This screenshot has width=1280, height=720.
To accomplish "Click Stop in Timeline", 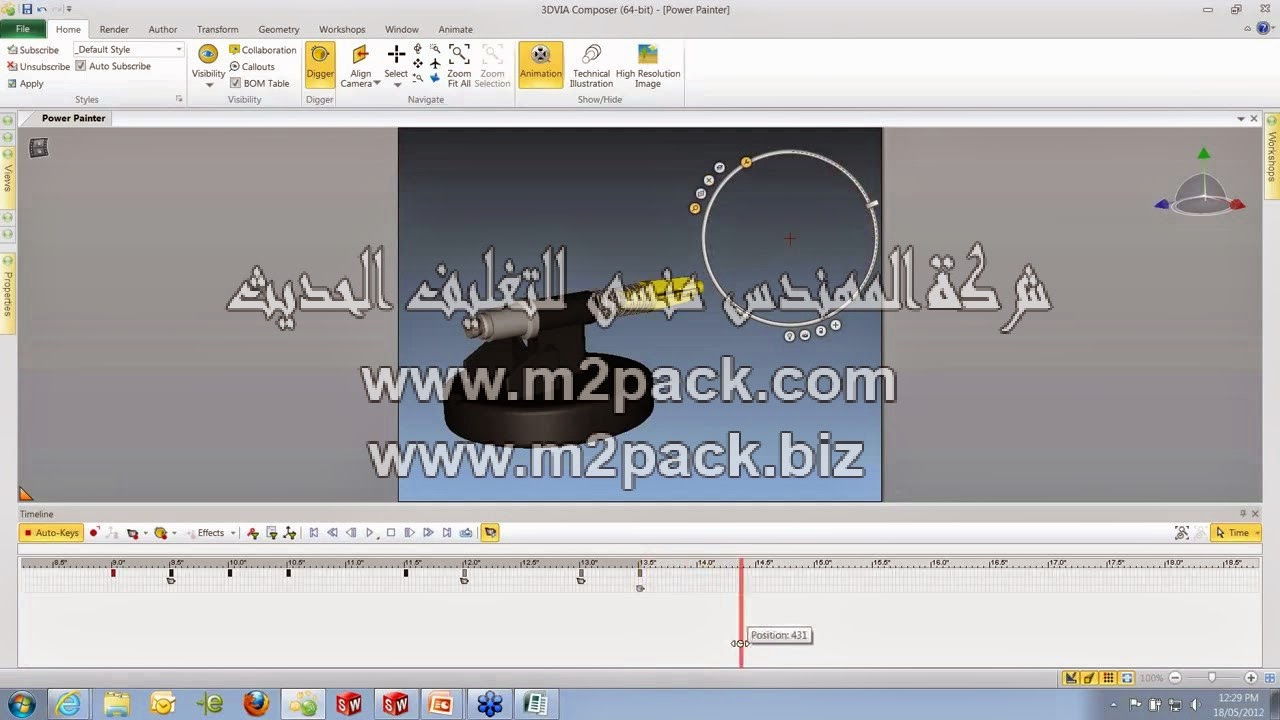I will pos(390,533).
